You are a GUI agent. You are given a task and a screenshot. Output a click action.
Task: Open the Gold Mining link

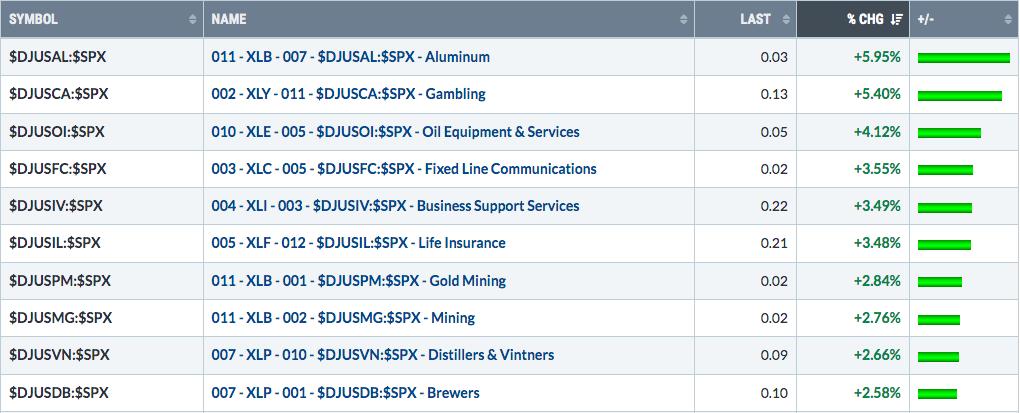pos(358,280)
